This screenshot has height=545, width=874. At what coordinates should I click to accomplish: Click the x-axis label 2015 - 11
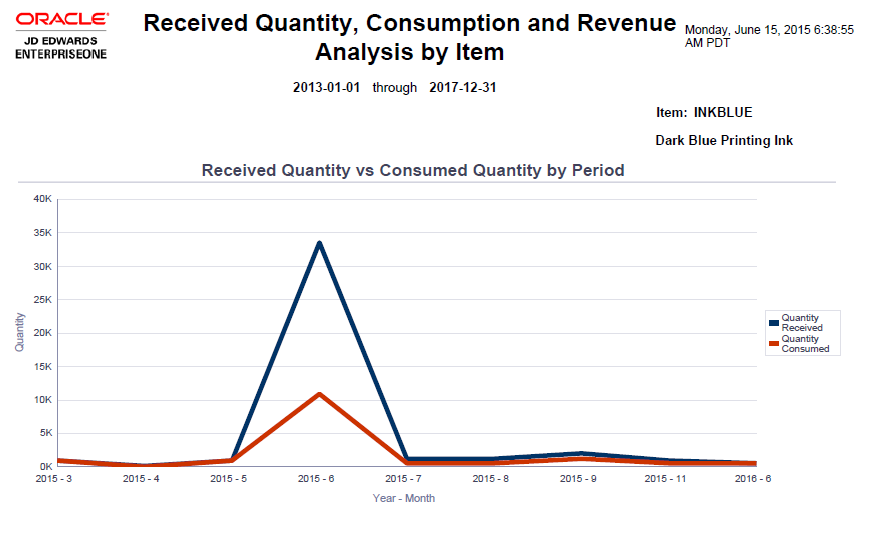point(666,479)
